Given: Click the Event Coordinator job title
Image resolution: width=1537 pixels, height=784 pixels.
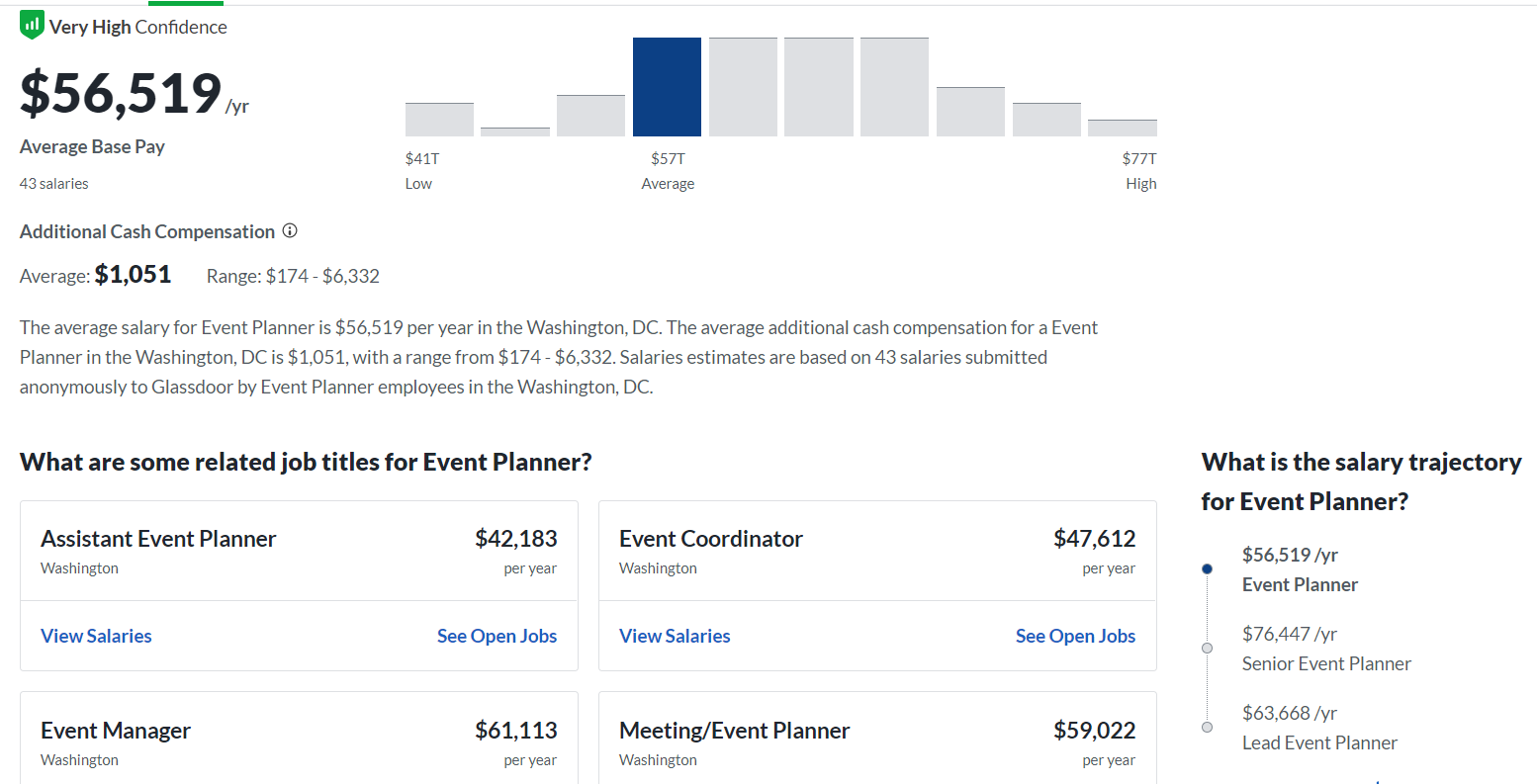Looking at the screenshot, I should (x=710, y=538).
